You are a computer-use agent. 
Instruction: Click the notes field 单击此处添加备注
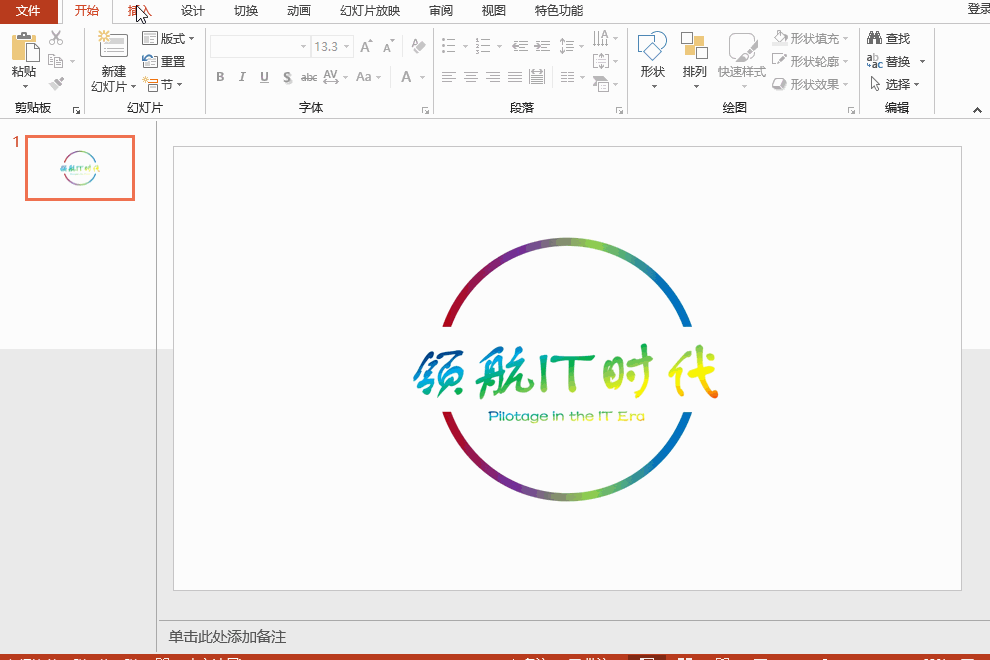tap(227, 637)
